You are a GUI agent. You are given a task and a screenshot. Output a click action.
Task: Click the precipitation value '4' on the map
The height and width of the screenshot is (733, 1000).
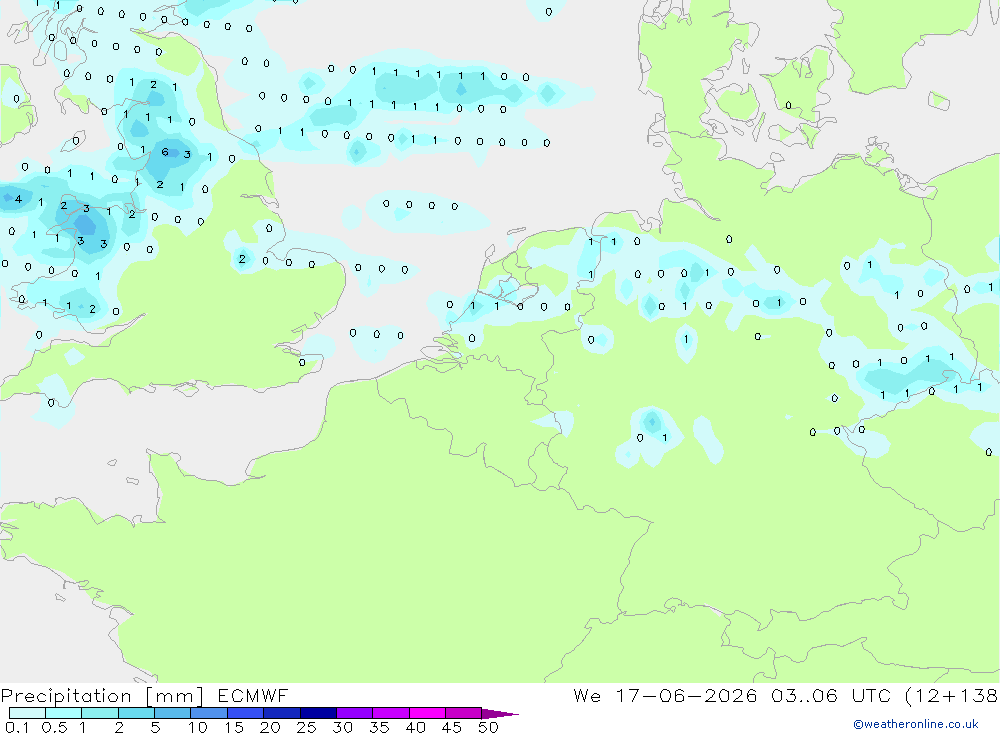tap(18, 199)
